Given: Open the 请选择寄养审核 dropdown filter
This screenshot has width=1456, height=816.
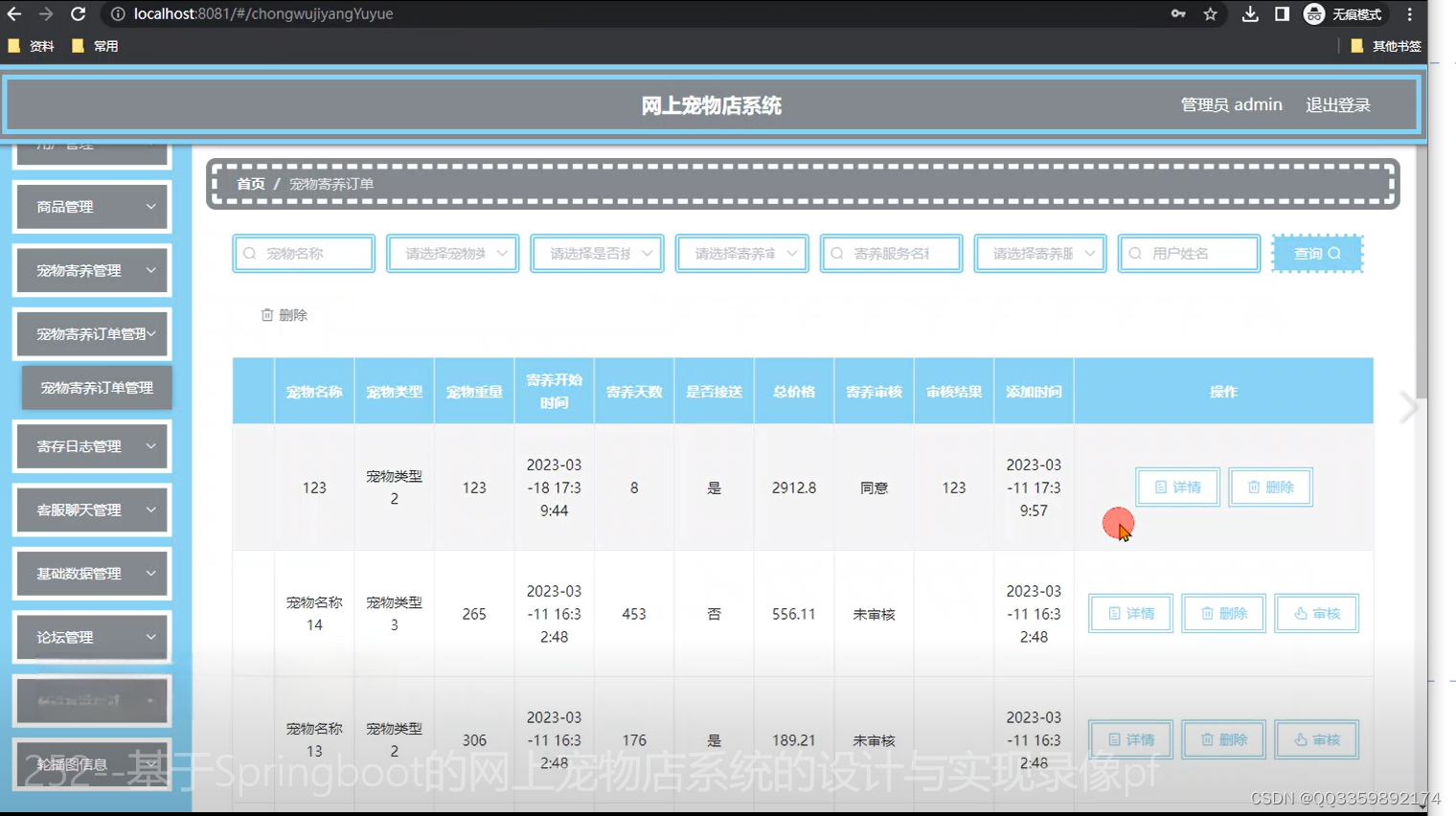Looking at the screenshot, I should click(x=742, y=254).
